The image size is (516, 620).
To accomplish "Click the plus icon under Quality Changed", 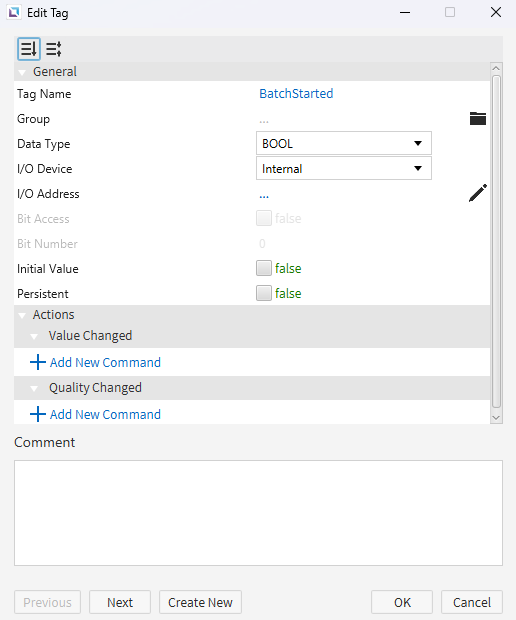I will pos(38,414).
